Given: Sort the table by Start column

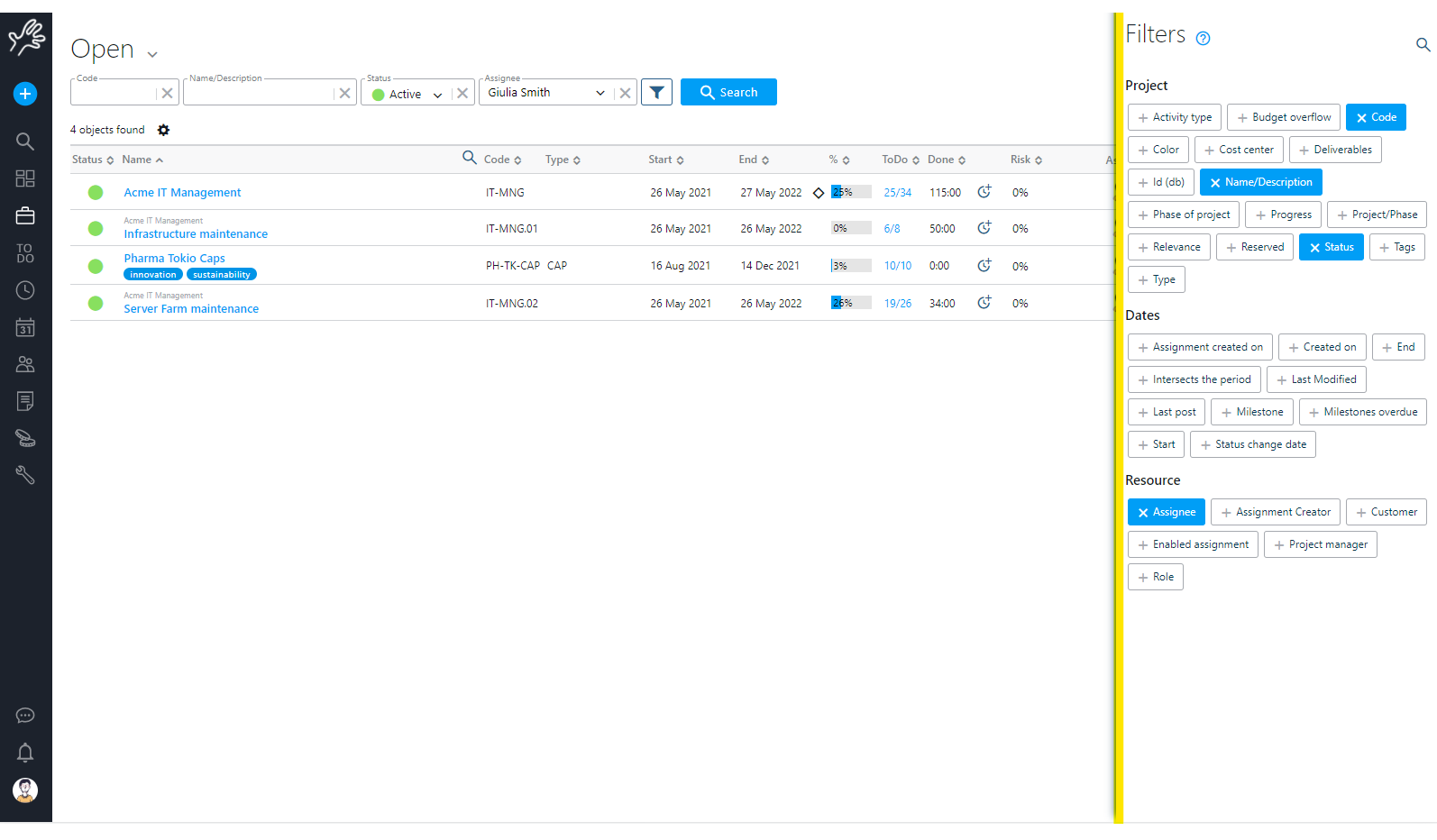Looking at the screenshot, I should (x=665, y=160).
